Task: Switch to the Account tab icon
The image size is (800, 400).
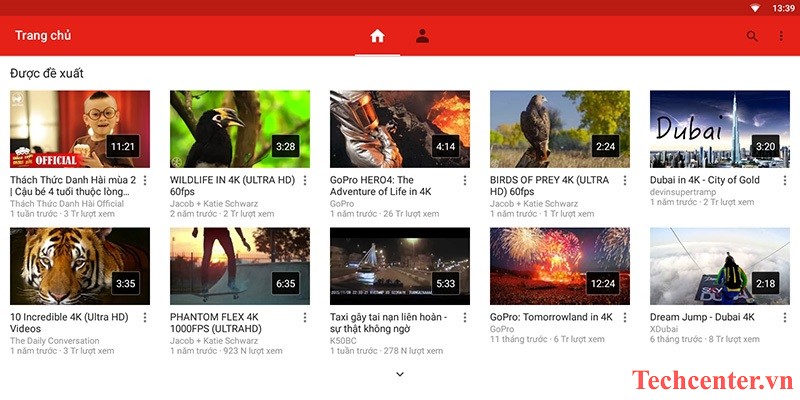Action: coord(422,36)
